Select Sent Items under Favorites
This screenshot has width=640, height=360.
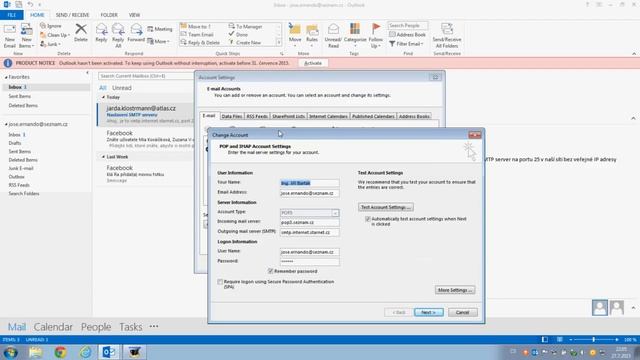click(20, 96)
